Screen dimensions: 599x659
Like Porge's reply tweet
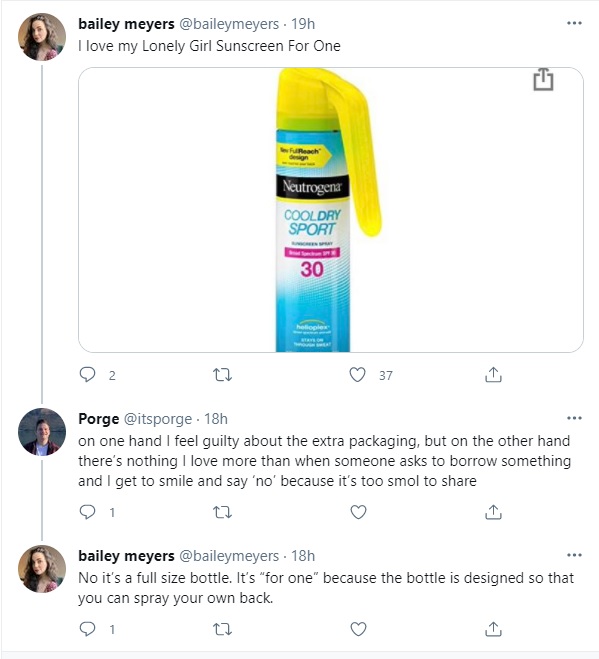[x=358, y=512]
